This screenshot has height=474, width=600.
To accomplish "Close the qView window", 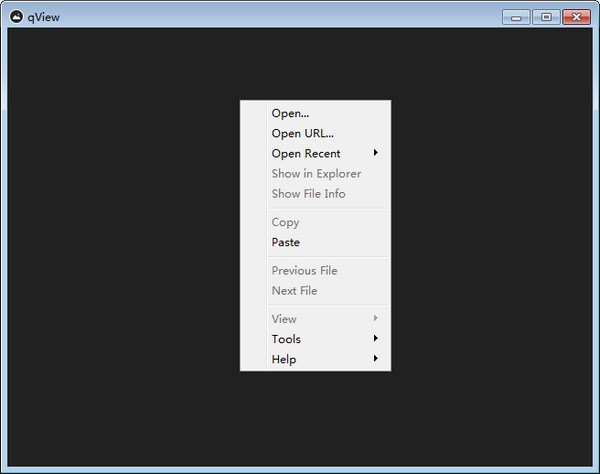I will point(576,16).
